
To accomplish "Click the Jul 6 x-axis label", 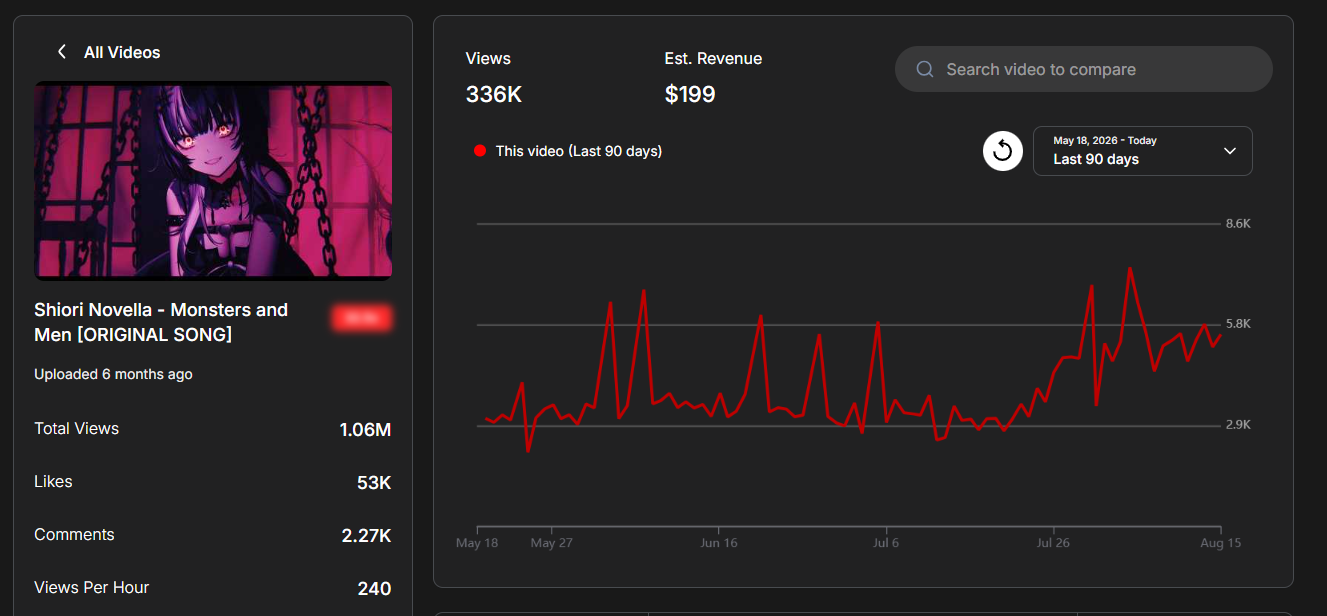I will tap(886, 543).
